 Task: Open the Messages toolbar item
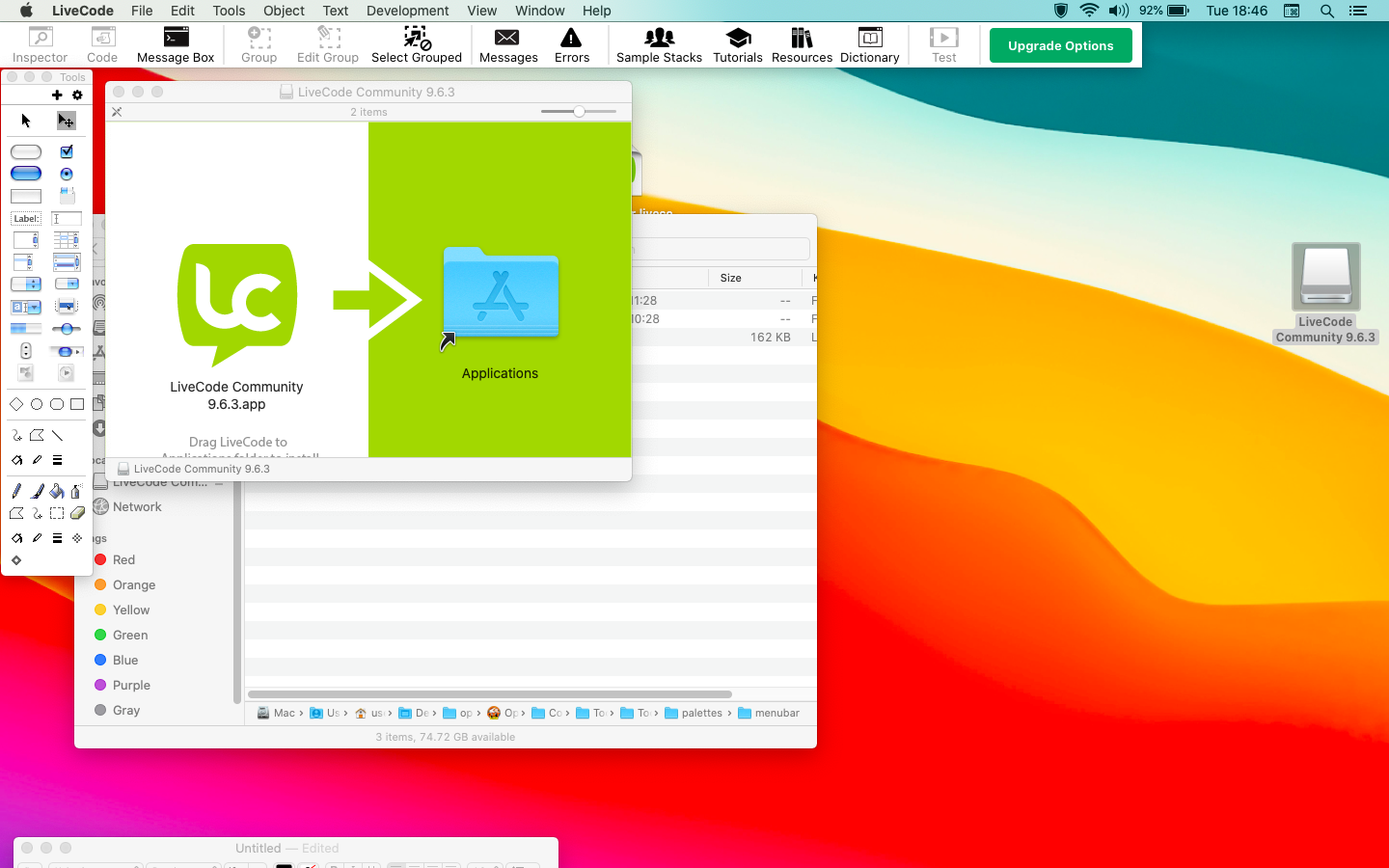508,45
